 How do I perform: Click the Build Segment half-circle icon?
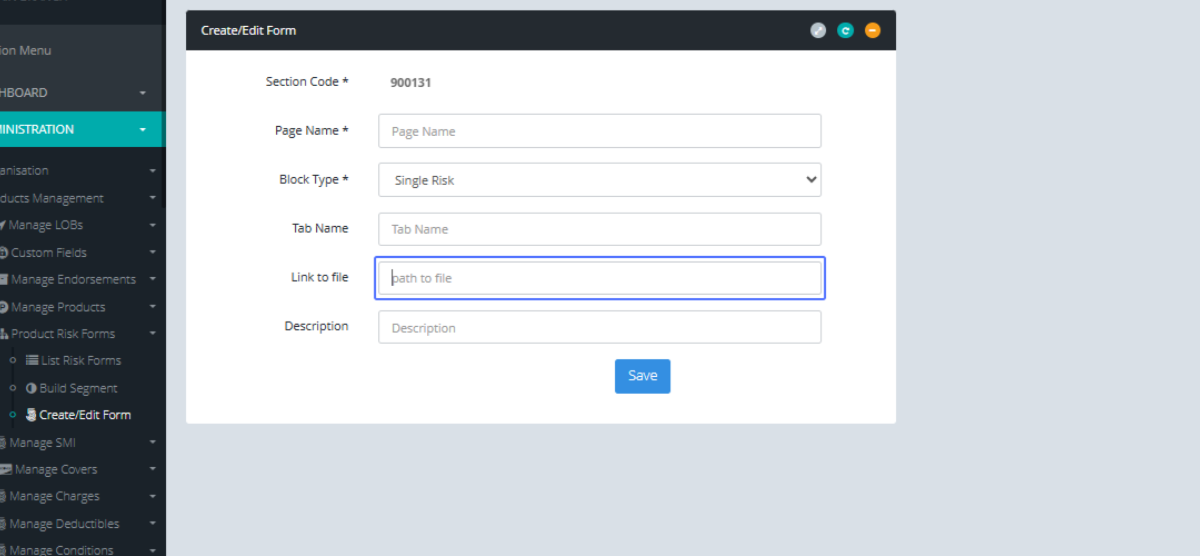click(31, 388)
